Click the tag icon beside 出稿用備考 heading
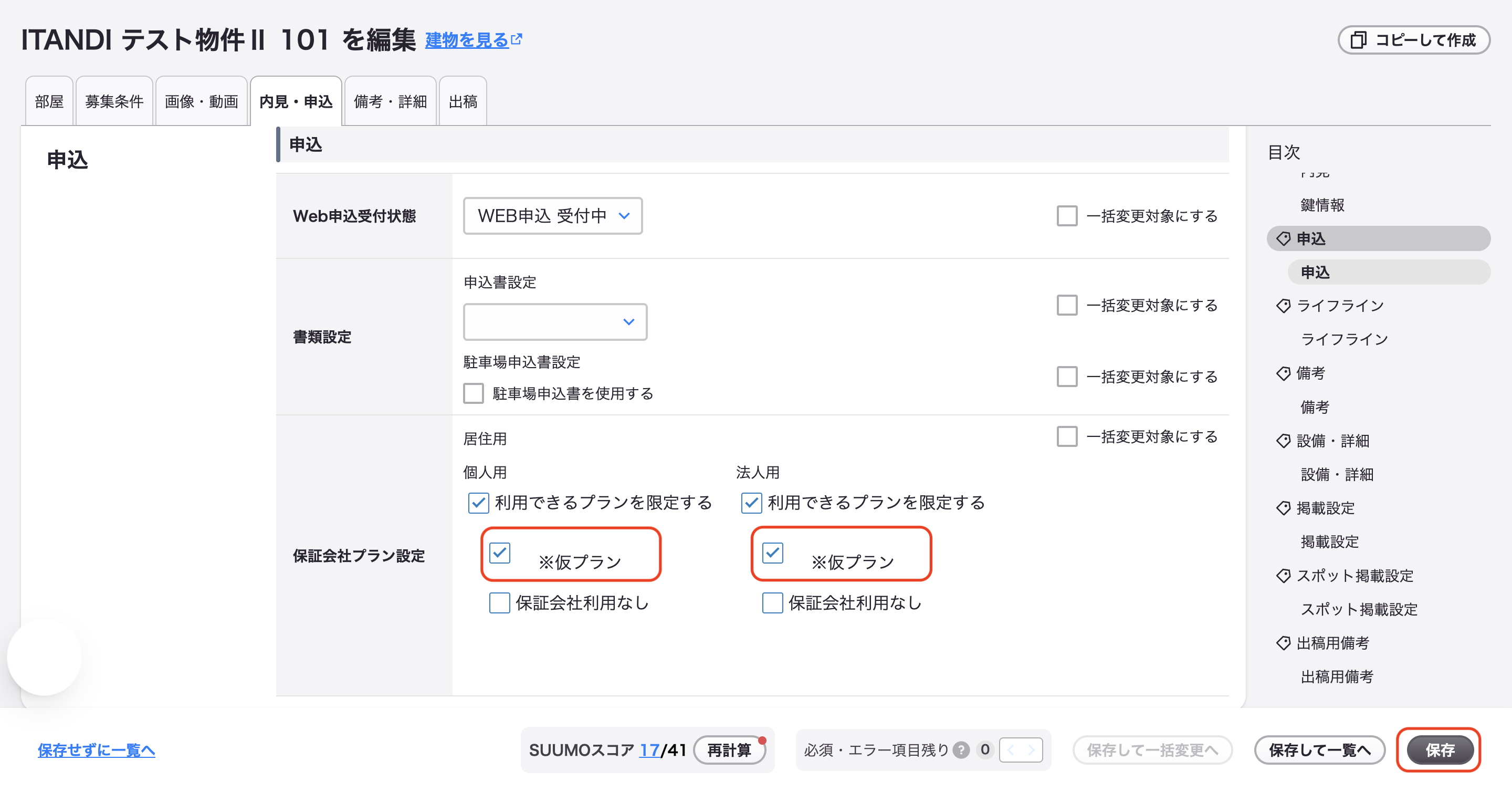The height and width of the screenshot is (792, 1512). 1283,643
